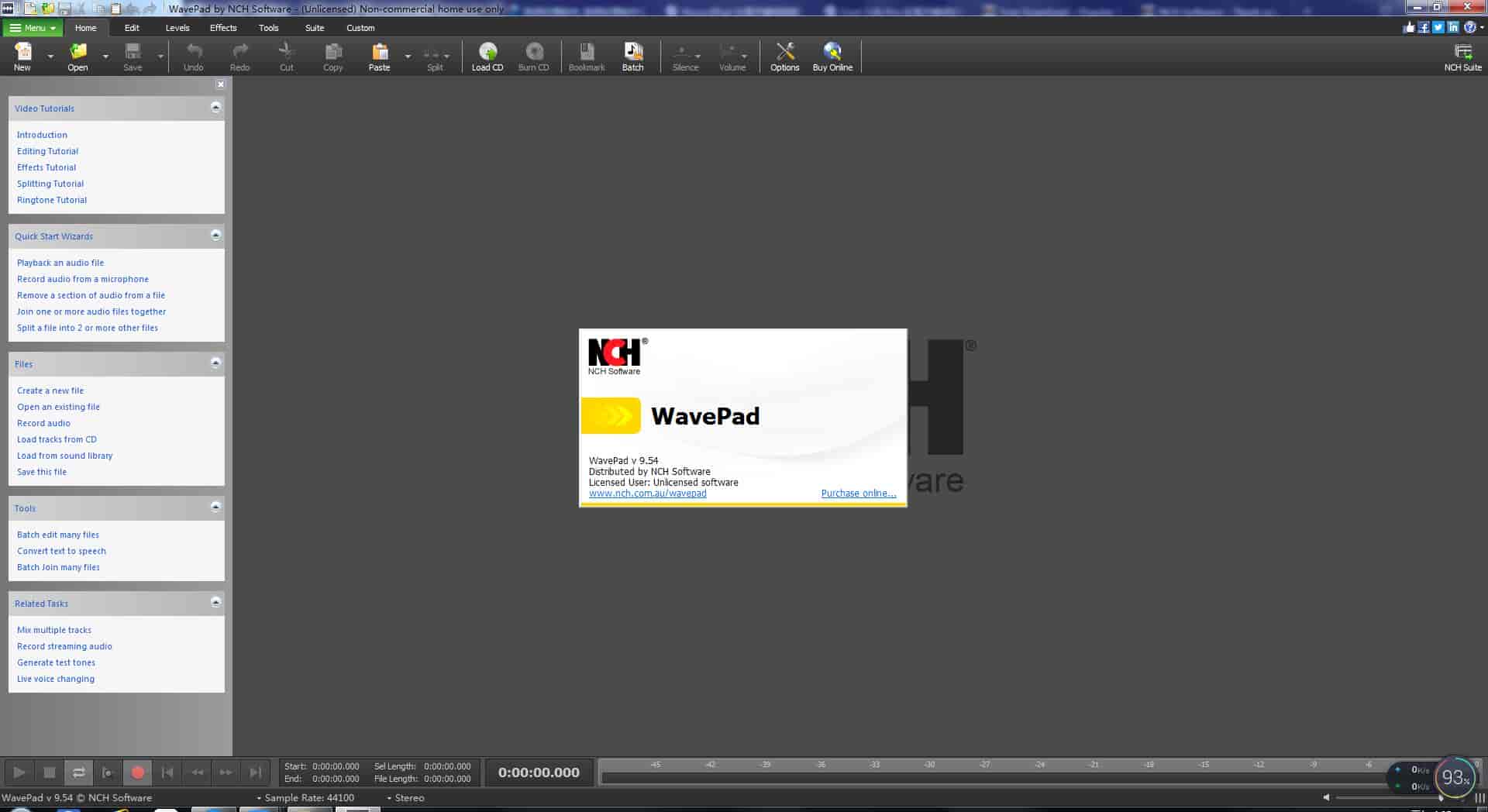Viewport: 1488px width, 812px height.
Task: Open WavePad Options
Action: click(784, 56)
